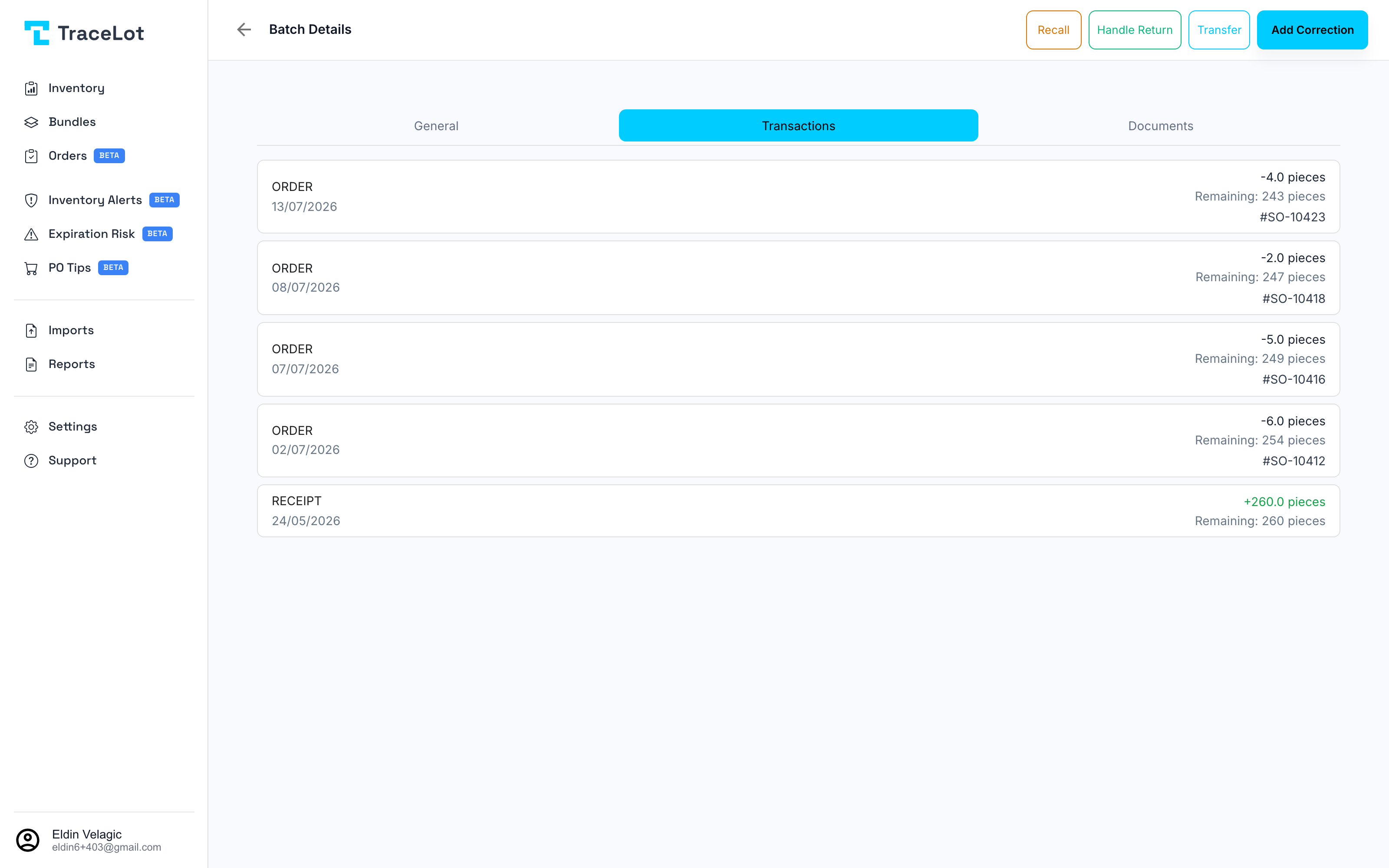Open the Orders menu item
Screen dimensions: 1389x868
[x=68, y=156]
